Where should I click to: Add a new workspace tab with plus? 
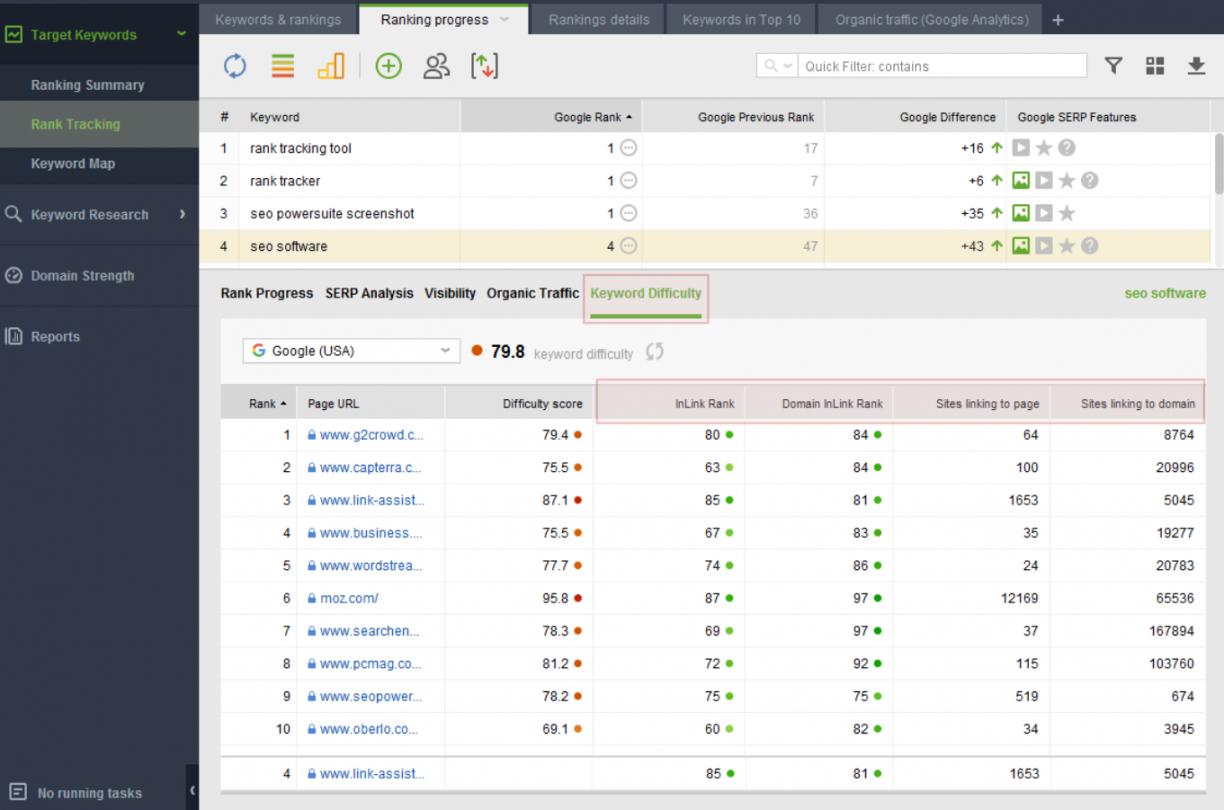pyautogui.click(x=1059, y=20)
